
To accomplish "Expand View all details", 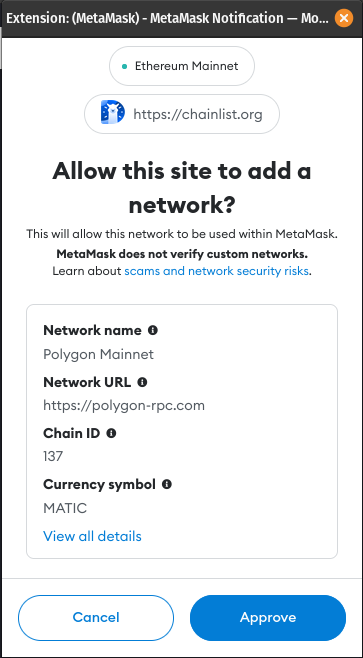I will [92, 536].
